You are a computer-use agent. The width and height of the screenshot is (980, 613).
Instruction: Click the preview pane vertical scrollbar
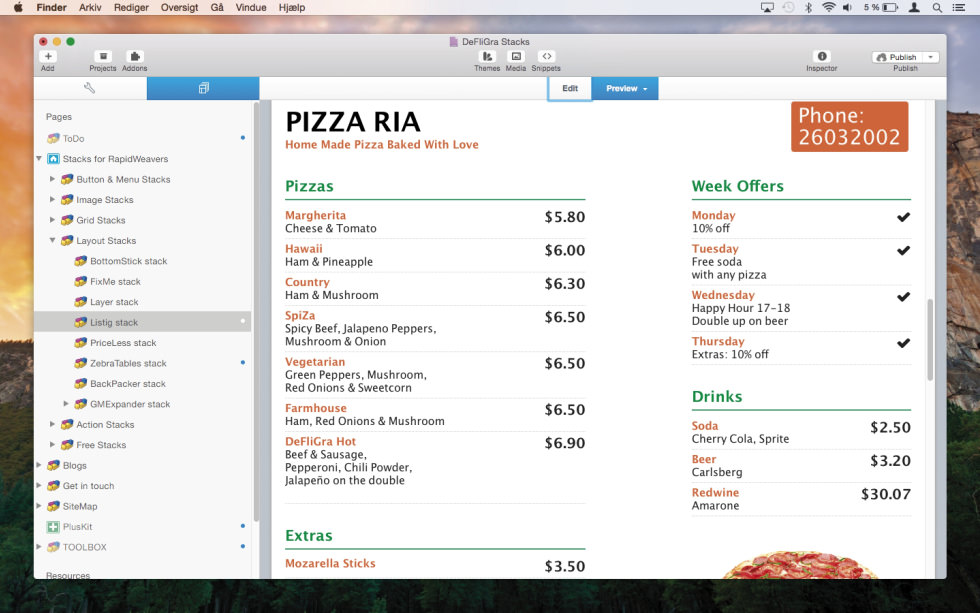pyautogui.click(x=930, y=340)
